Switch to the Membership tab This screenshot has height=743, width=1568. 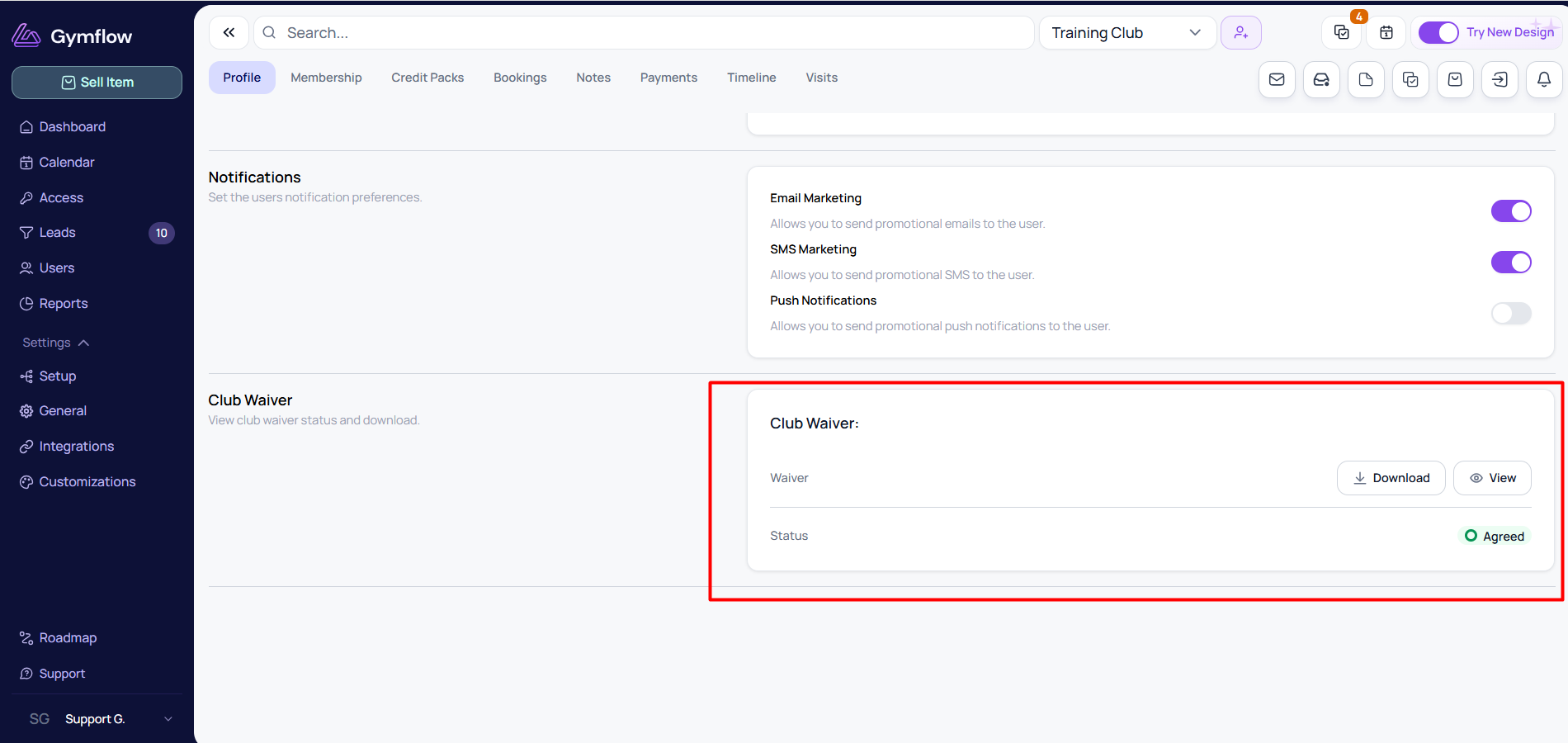pos(326,78)
